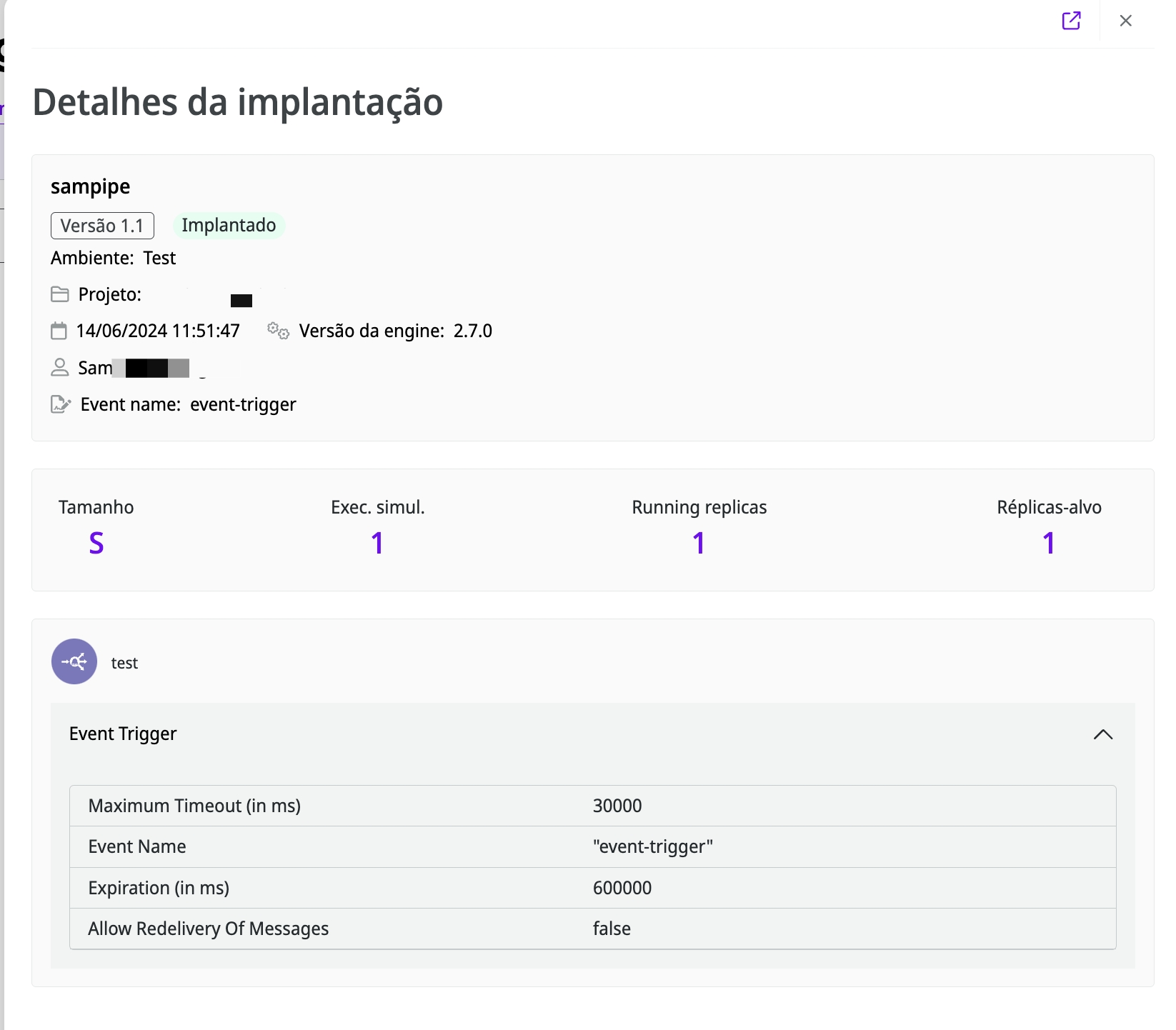Click the Tamanho size value S
The image size is (1176, 1030).
pyautogui.click(x=96, y=544)
